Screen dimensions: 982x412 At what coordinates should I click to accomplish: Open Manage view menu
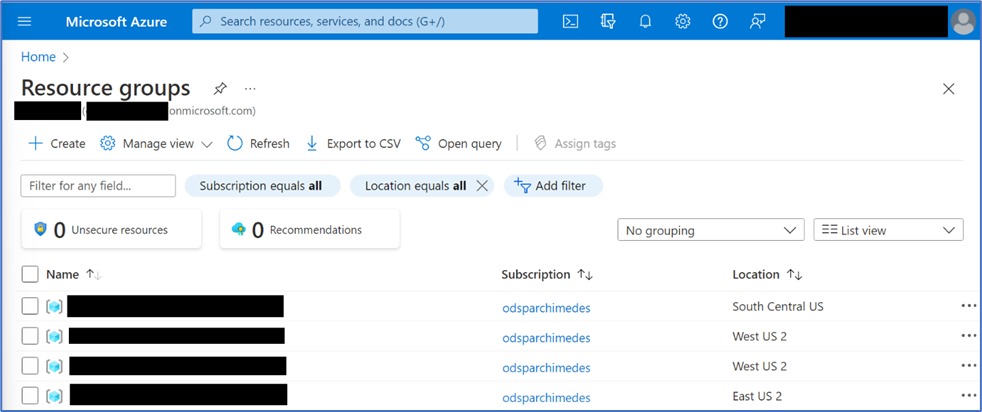pyautogui.click(x=157, y=143)
